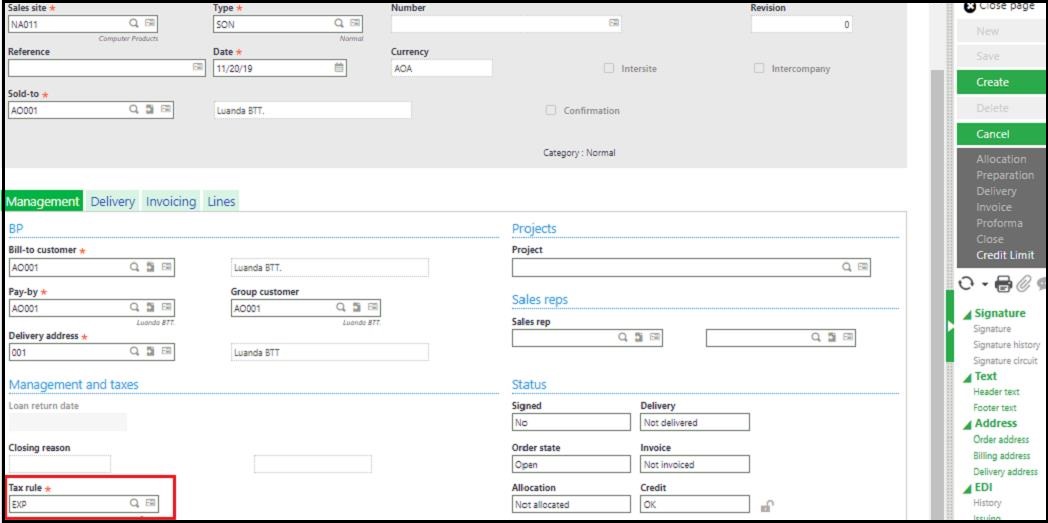Click the Type field selection list icon
Viewport: 1048px width, 523px height.
[355, 23]
